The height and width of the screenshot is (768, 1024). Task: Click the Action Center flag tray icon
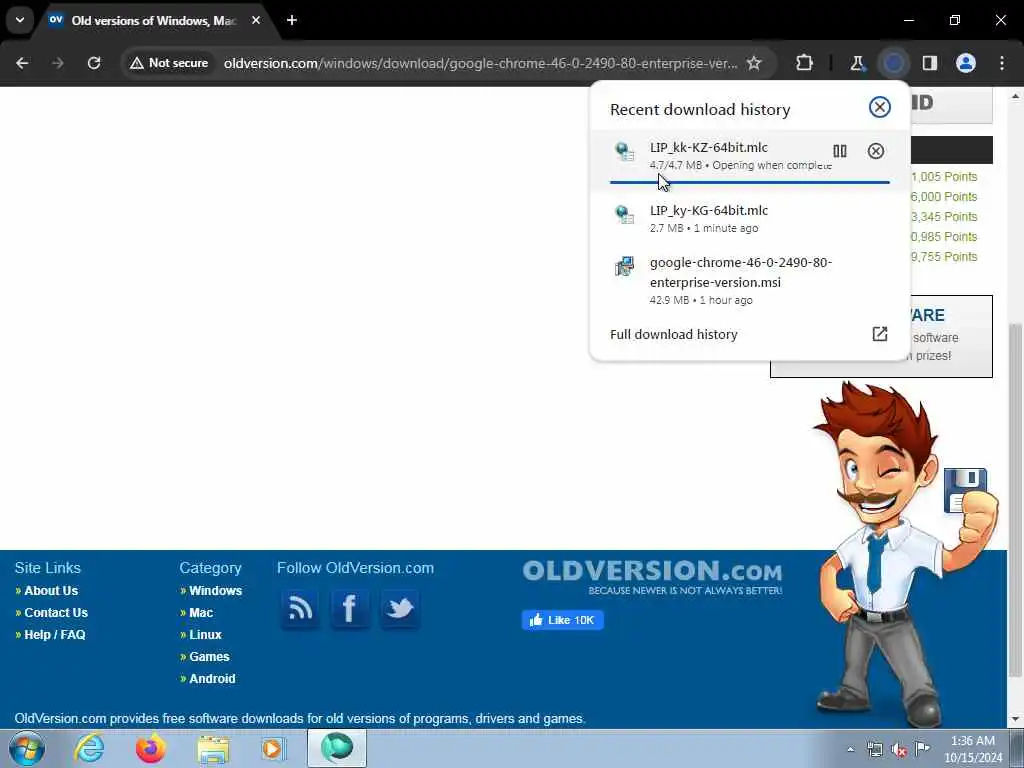[x=922, y=749]
